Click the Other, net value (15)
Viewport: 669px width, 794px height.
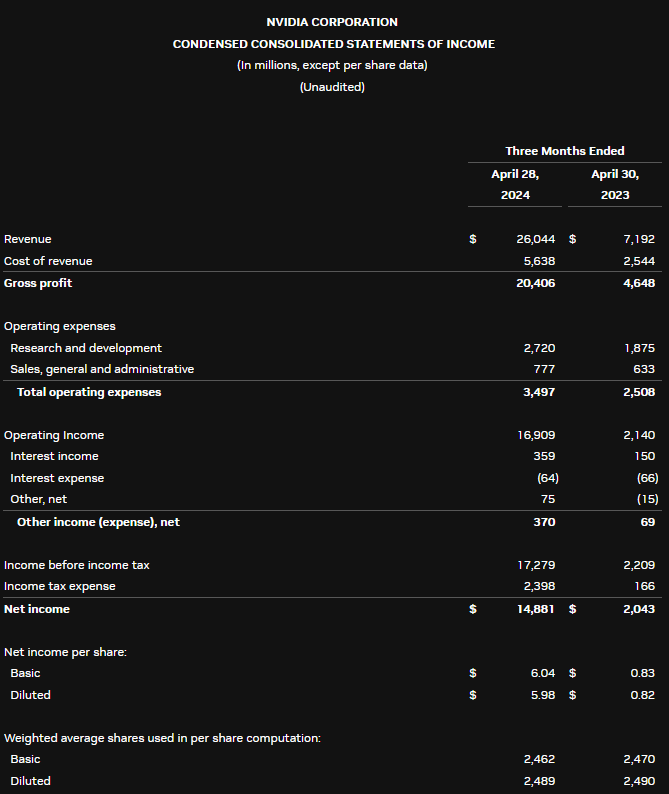tap(647, 499)
